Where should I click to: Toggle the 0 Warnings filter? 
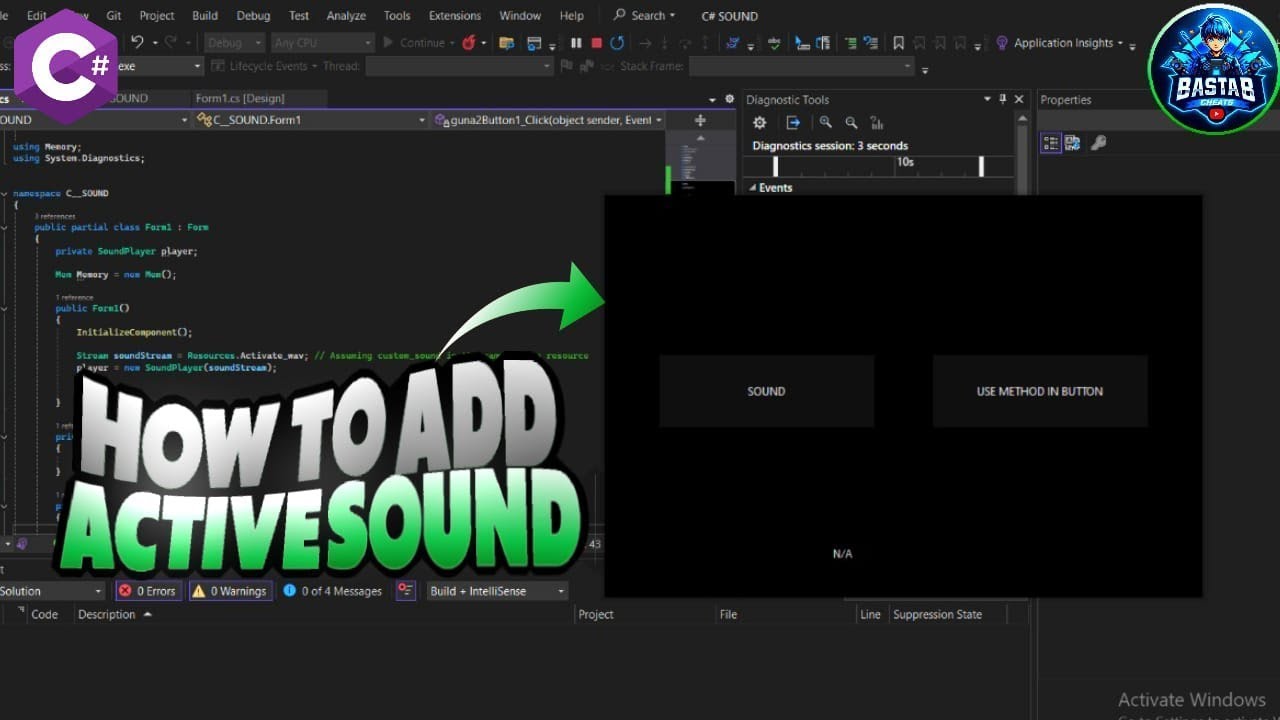(230, 591)
